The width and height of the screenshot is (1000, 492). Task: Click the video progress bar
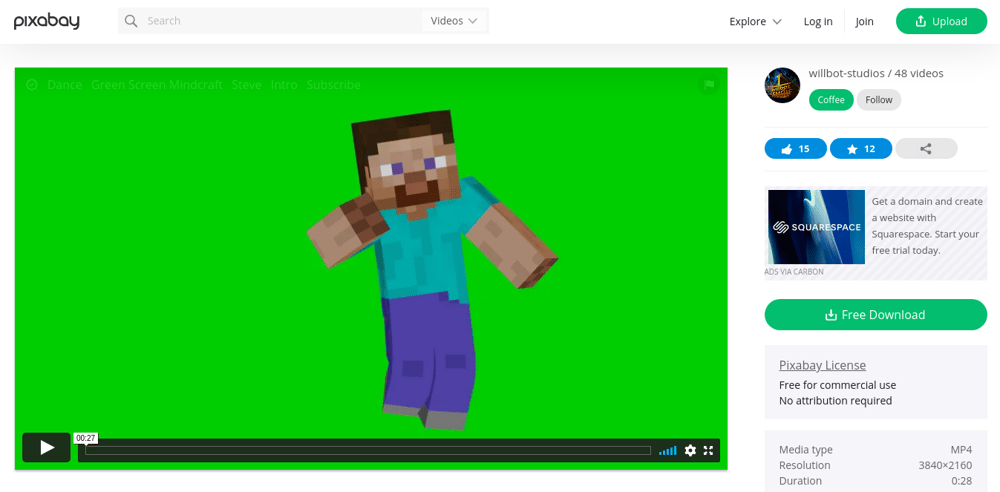pos(368,451)
